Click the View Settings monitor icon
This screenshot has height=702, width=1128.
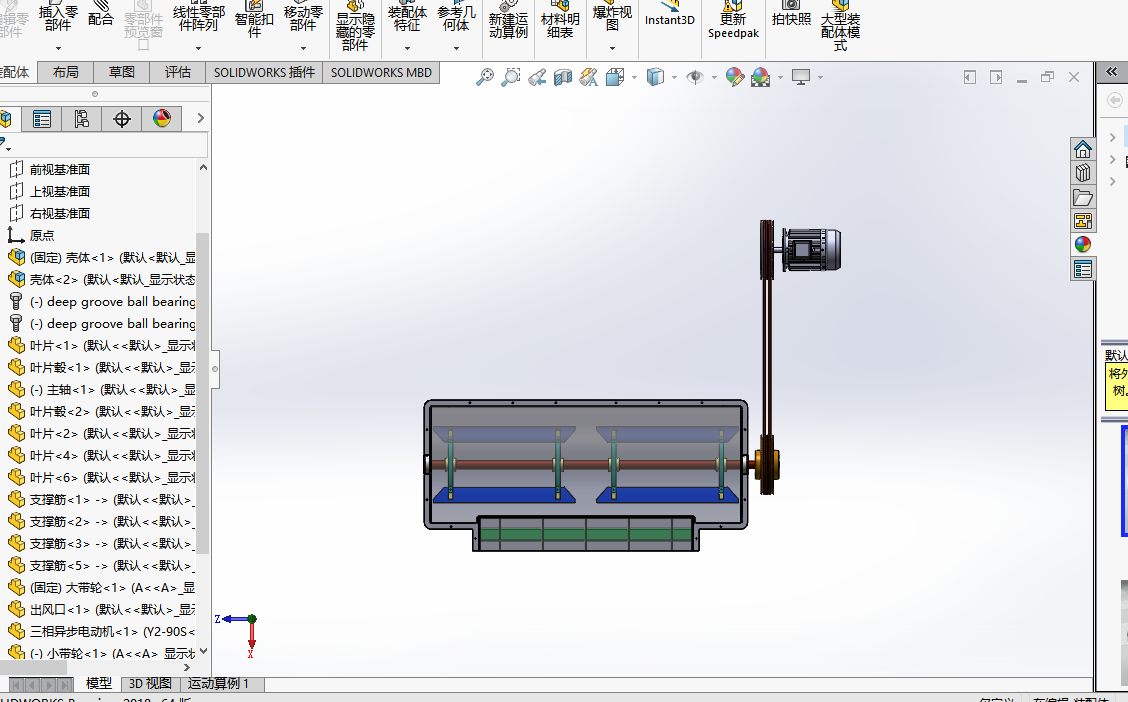tap(801, 77)
